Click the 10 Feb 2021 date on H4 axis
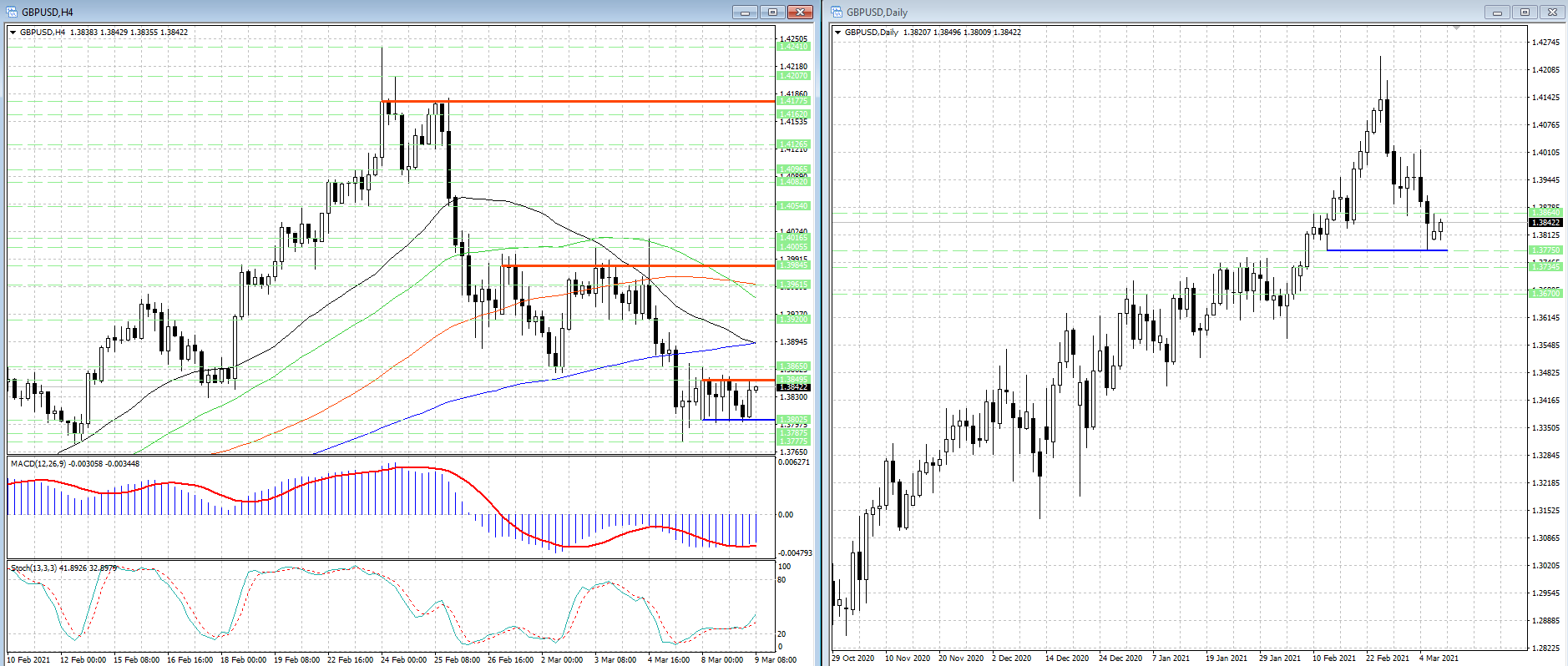The height and width of the screenshot is (666, 1568). (x=29, y=659)
